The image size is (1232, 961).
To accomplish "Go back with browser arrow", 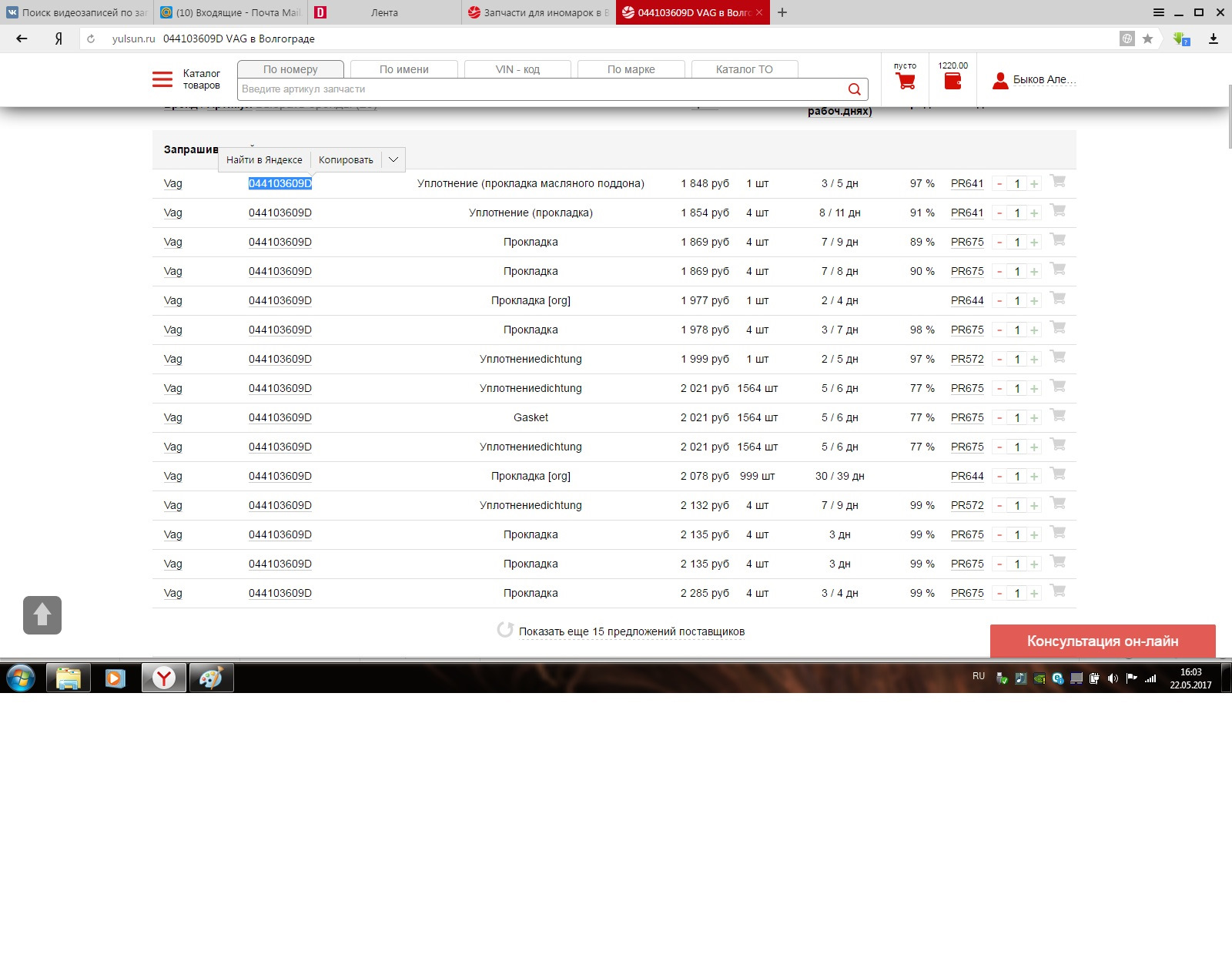I will tap(22, 39).
